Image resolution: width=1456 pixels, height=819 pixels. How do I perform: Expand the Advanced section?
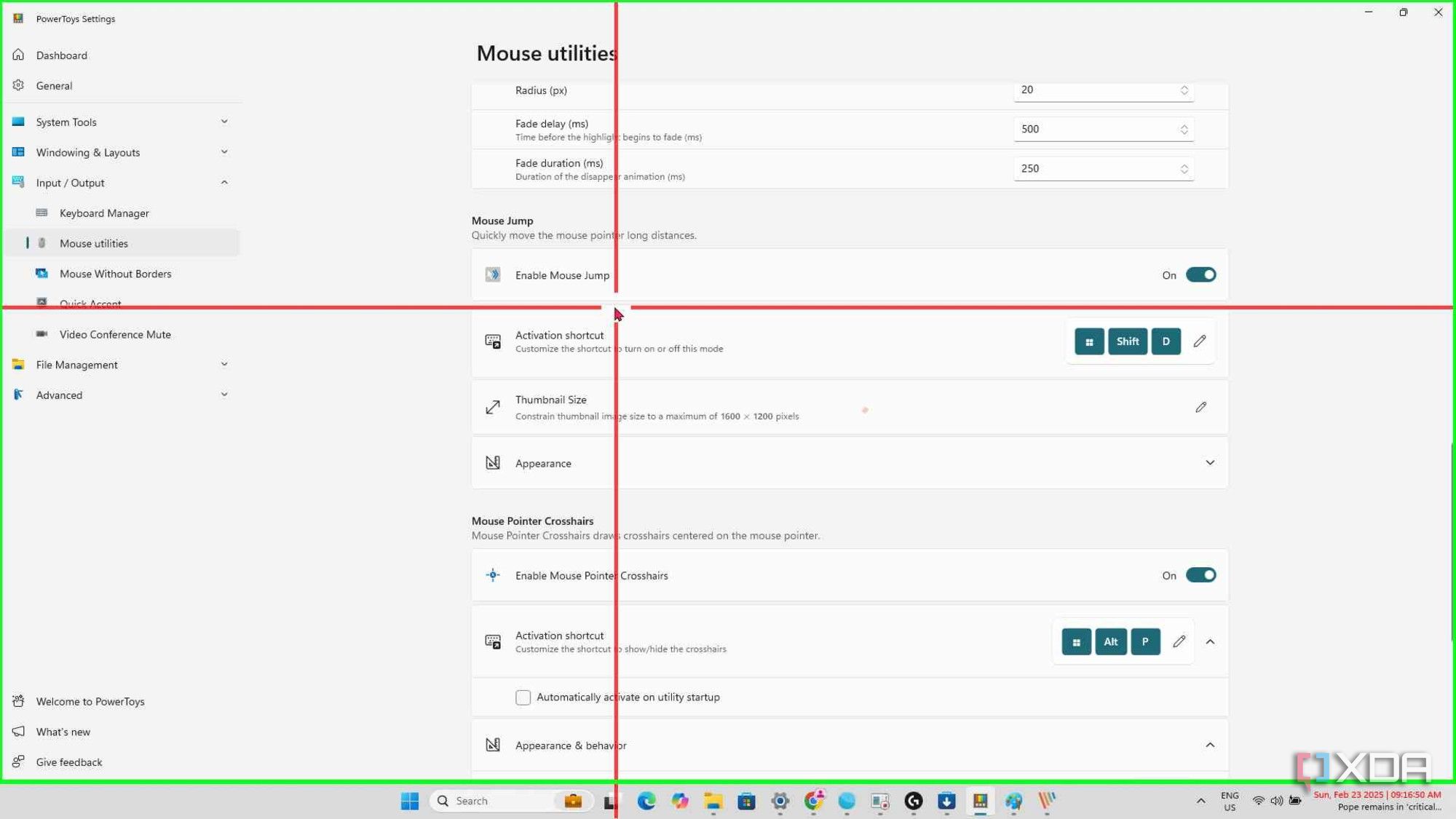[x=122, y=395]
